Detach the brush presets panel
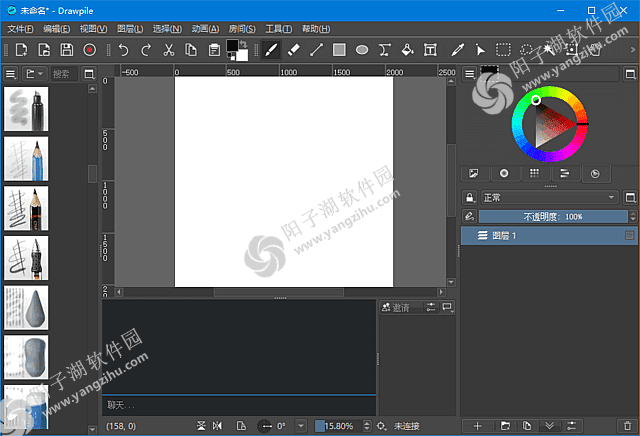The height and width of the screenshot is (436, 640). tap(89, 74)
